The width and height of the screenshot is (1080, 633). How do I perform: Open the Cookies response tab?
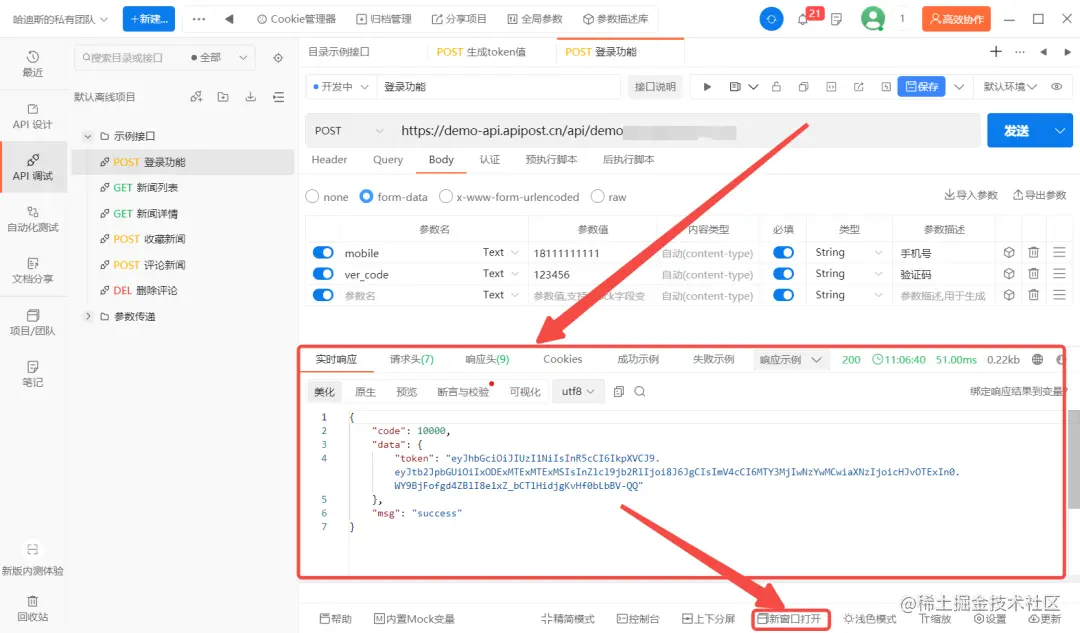[x=562, y=360]
